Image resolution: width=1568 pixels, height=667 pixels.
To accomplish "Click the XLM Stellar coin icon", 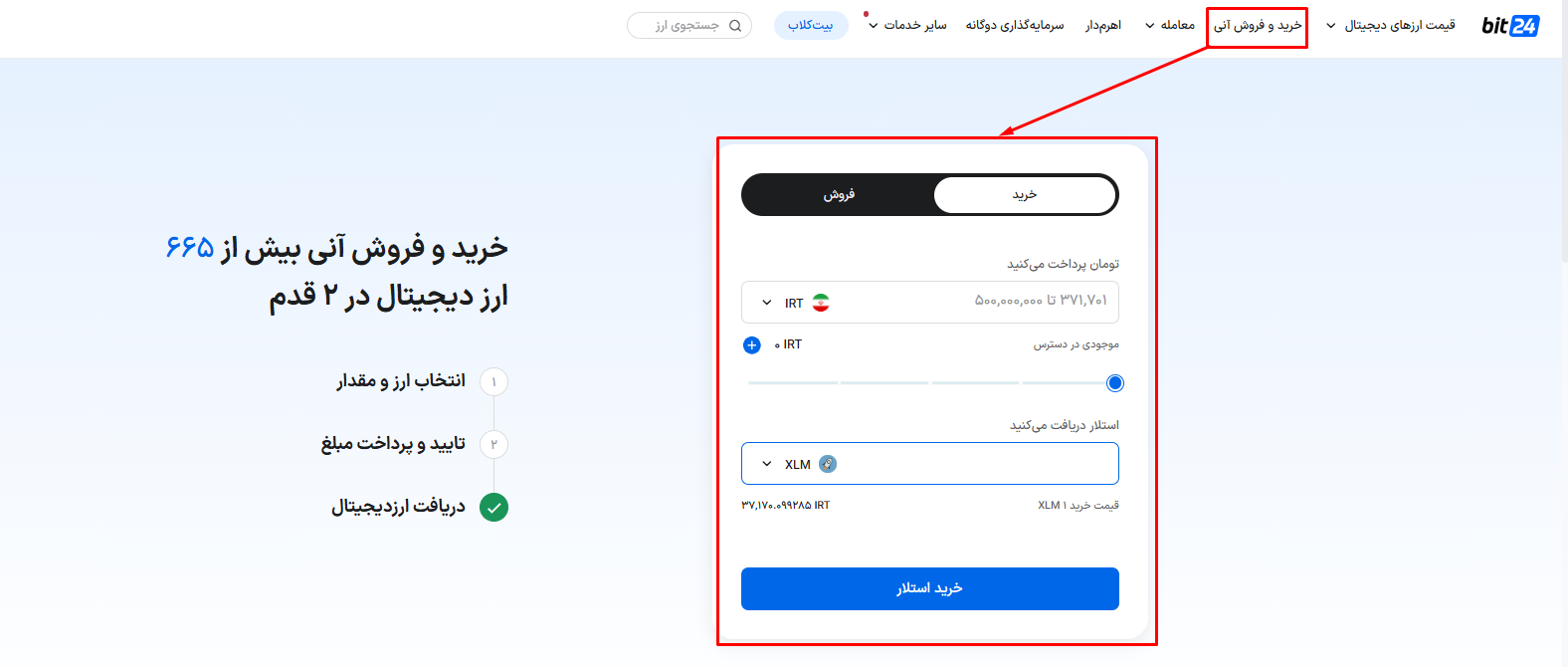I will tap(828, 464).
